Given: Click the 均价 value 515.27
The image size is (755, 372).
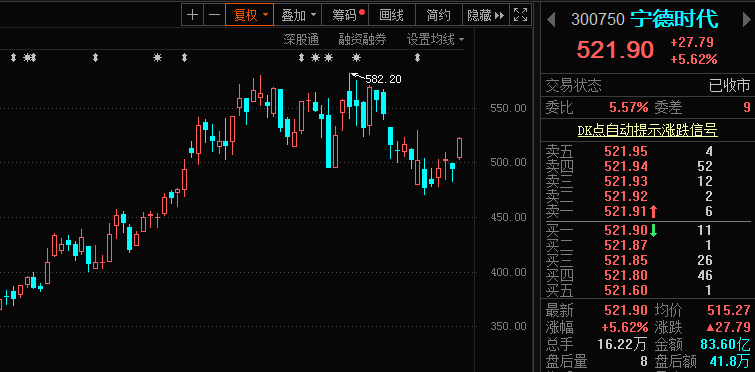Looking at the screenshot, I should (x=729, y=310).
